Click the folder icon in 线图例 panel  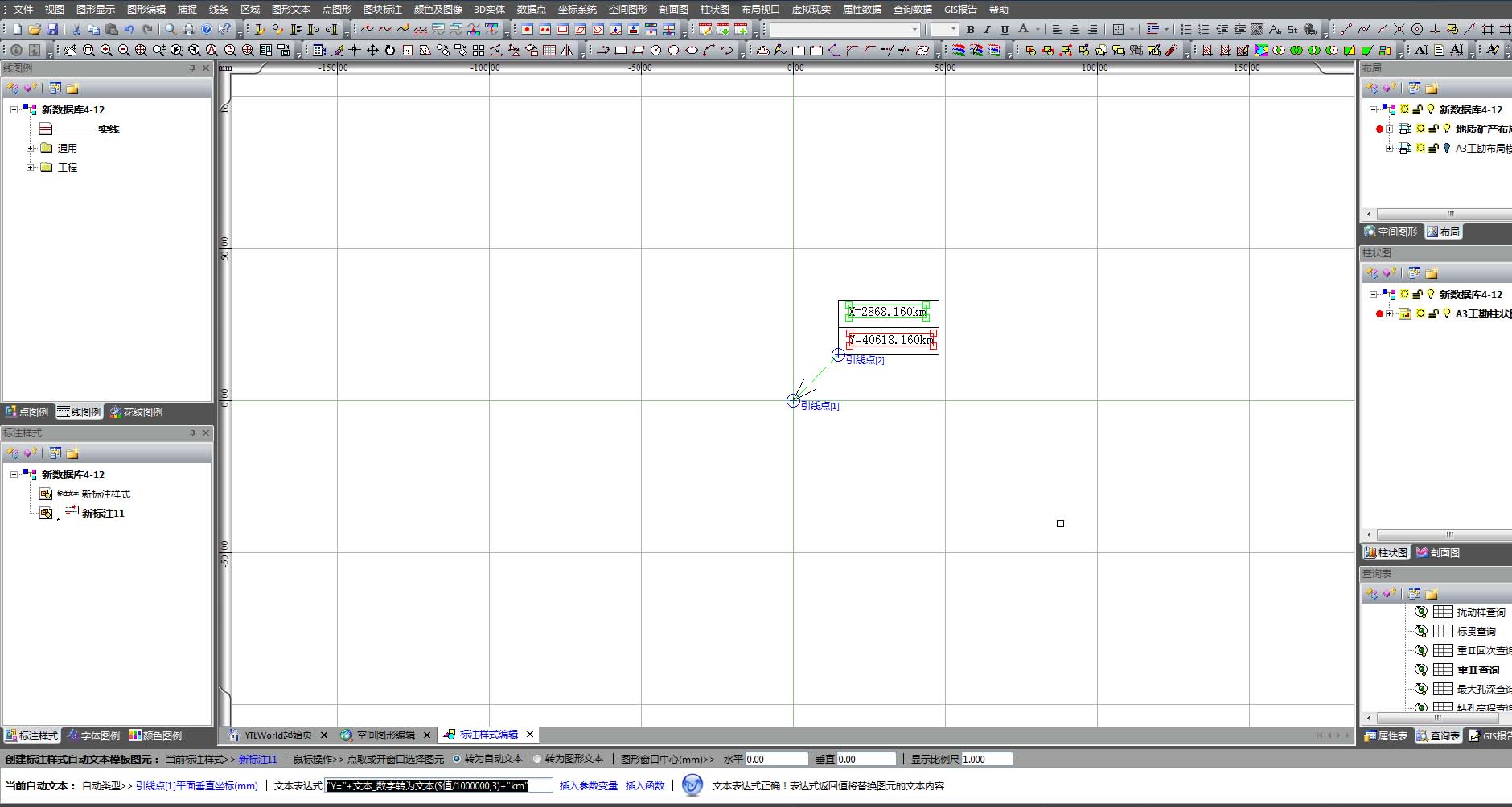click(72, 88)
